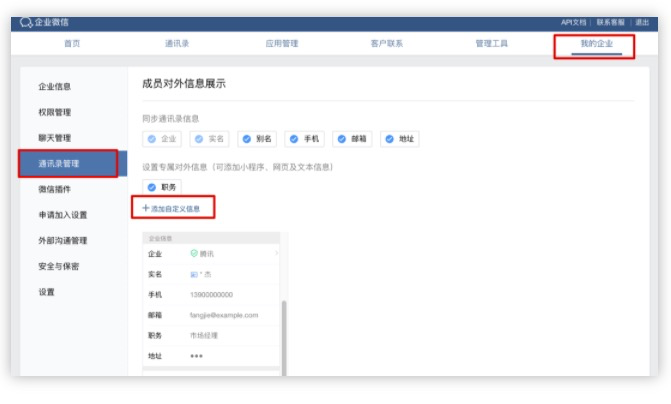Open the API文档 link
671x404 pixels.
(573, 22)
